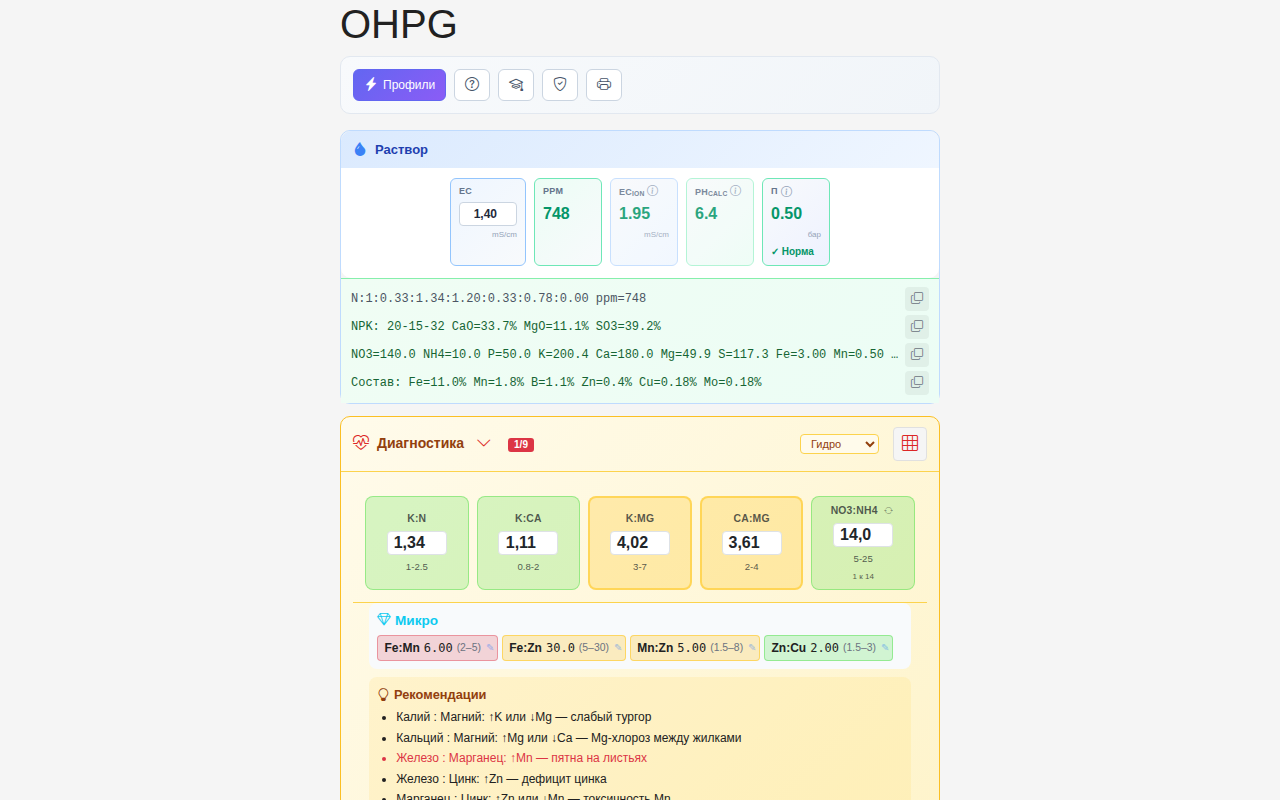Edit the Fe:Zn ratio pencil icon
This screenshot has width=1280, height=800.
(x=618, y=648)
